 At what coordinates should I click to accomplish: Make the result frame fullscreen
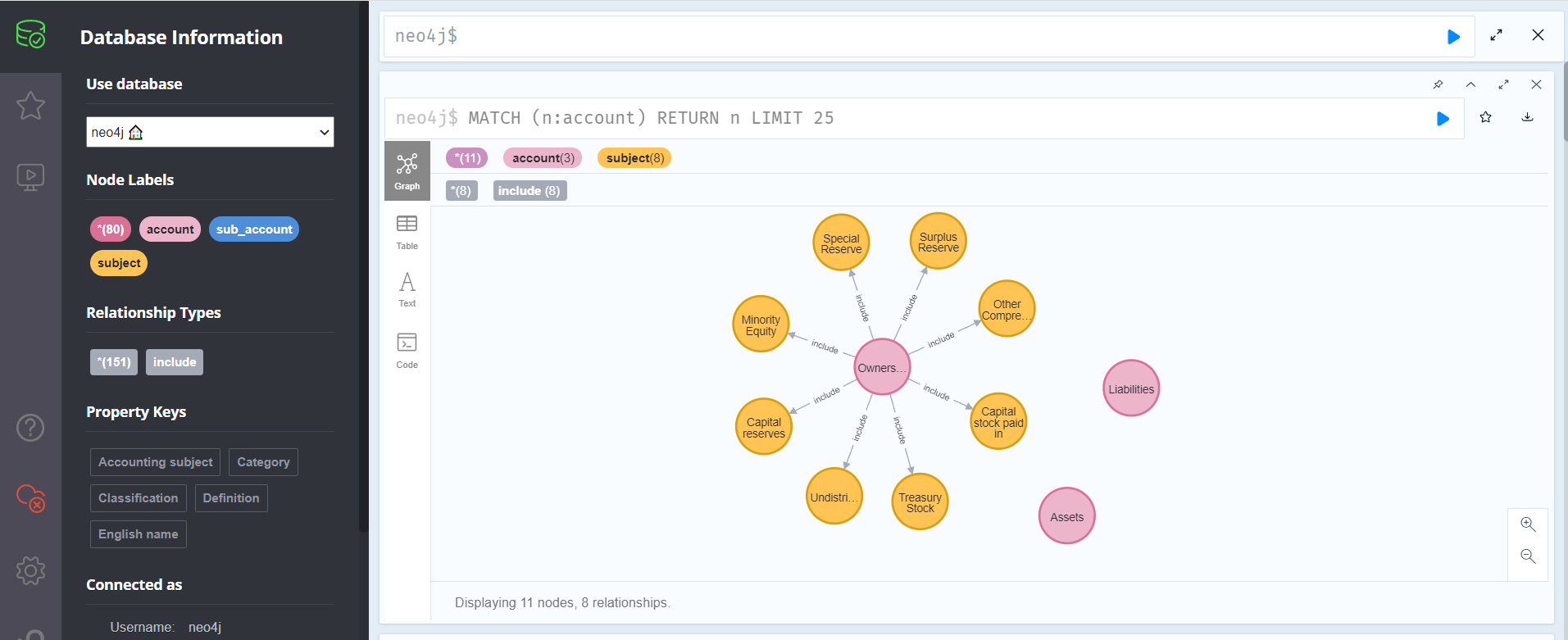1503,84
